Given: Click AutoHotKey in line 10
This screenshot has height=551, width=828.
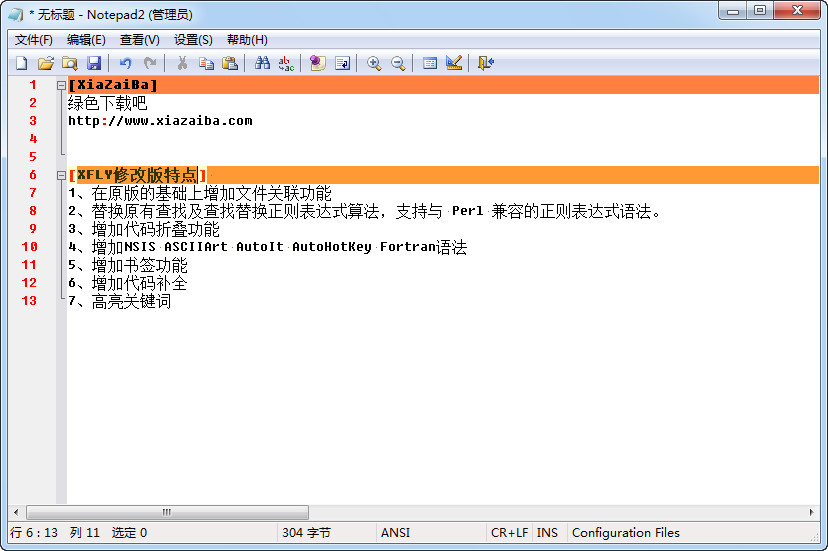Looking at the screenshot, I should coord(332,247).
